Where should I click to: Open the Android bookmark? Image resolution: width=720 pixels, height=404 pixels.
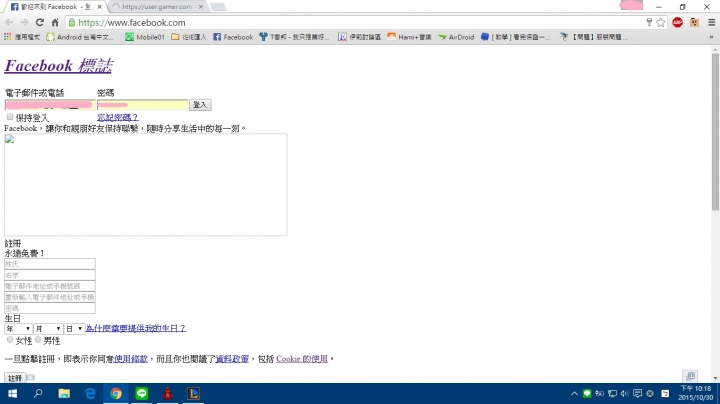click(80, 37)
